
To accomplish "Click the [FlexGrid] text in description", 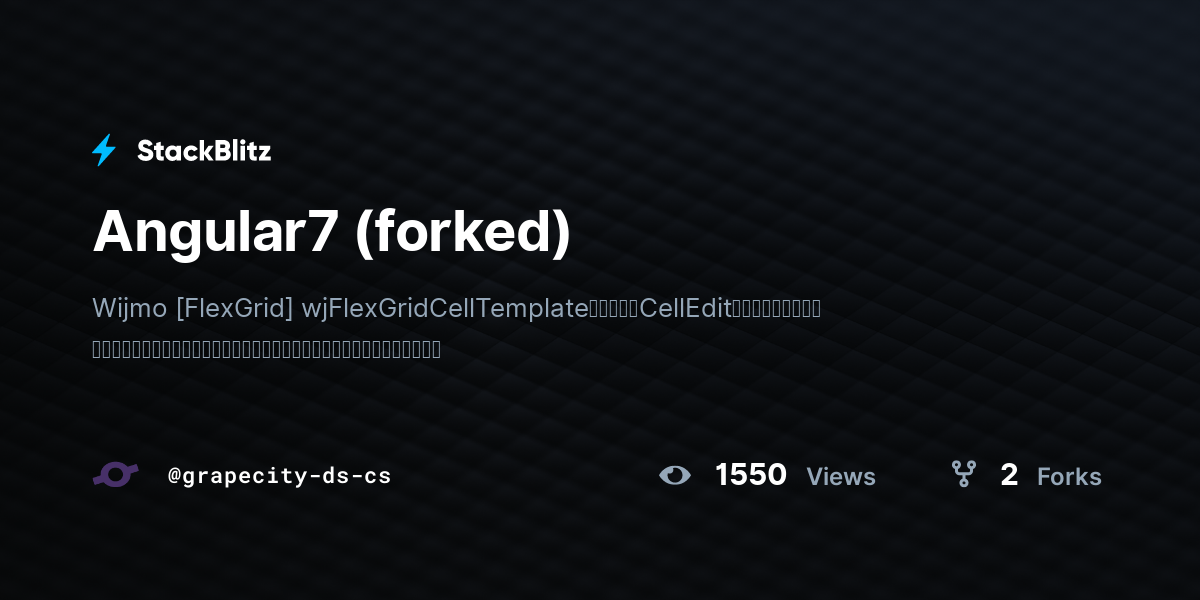I will click(x=234, y=308).
